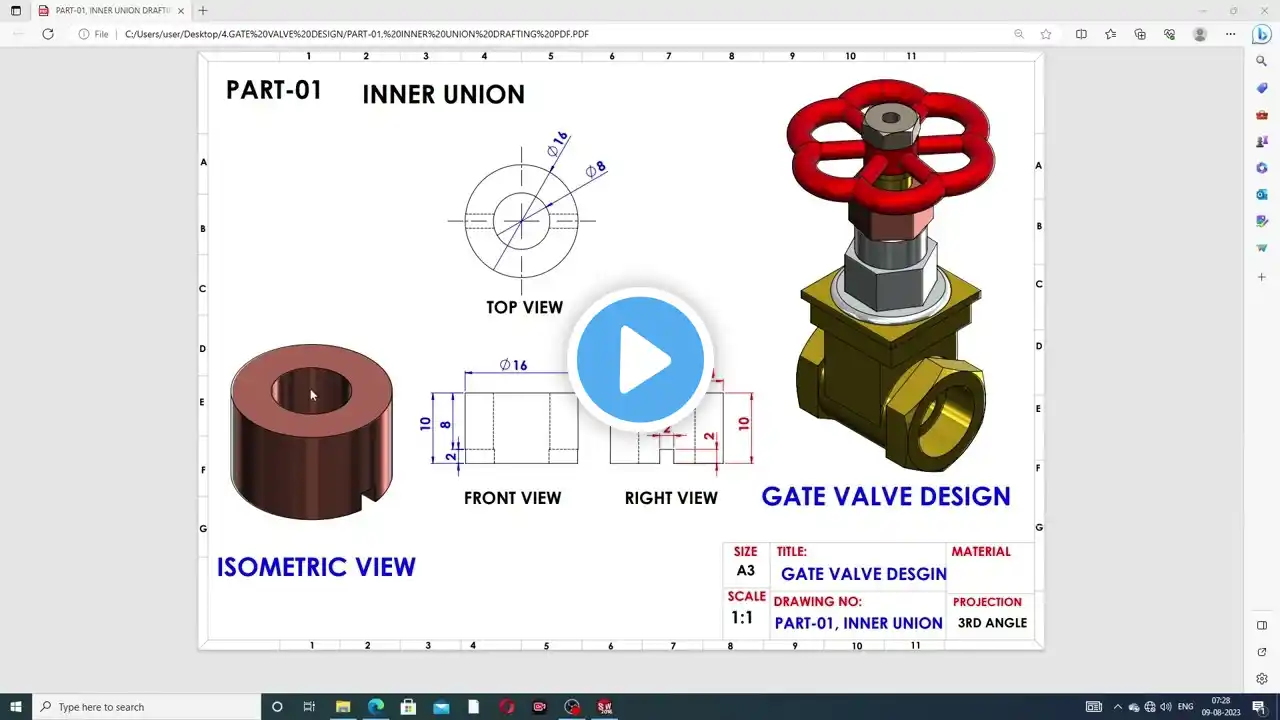Click the zoom magnifier in the address bar

click(x=1019, y=34)
